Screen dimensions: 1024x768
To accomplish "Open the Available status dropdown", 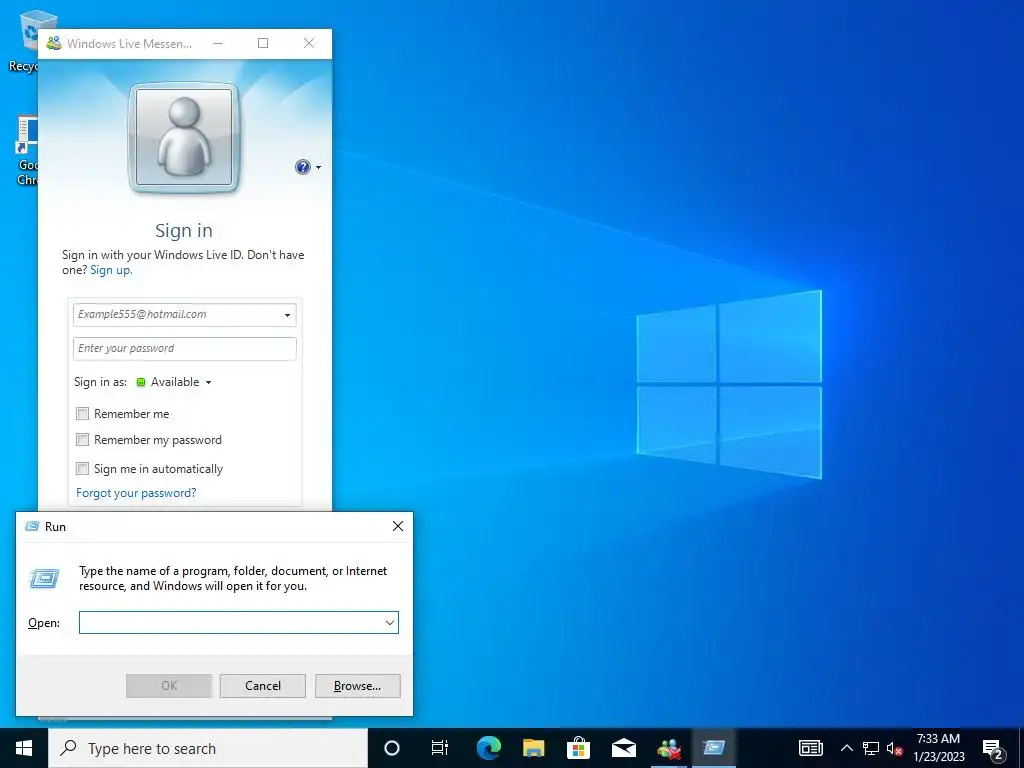I will click(x=181, y=382).
